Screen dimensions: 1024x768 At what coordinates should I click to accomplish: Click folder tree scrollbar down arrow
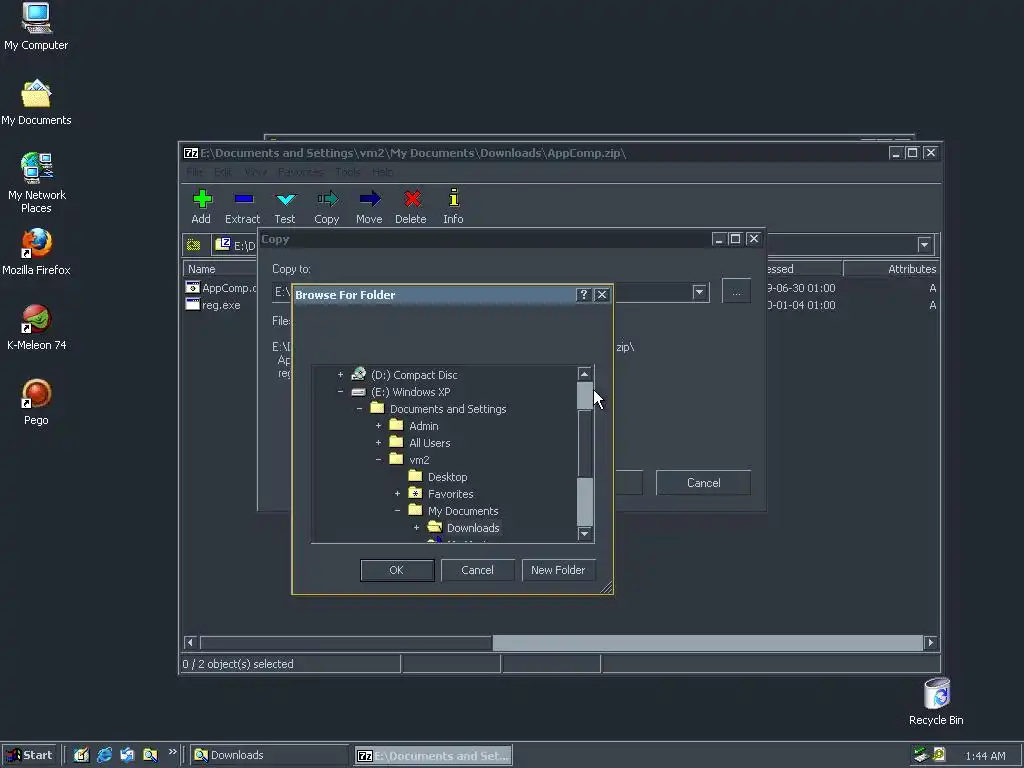[584, 534]
